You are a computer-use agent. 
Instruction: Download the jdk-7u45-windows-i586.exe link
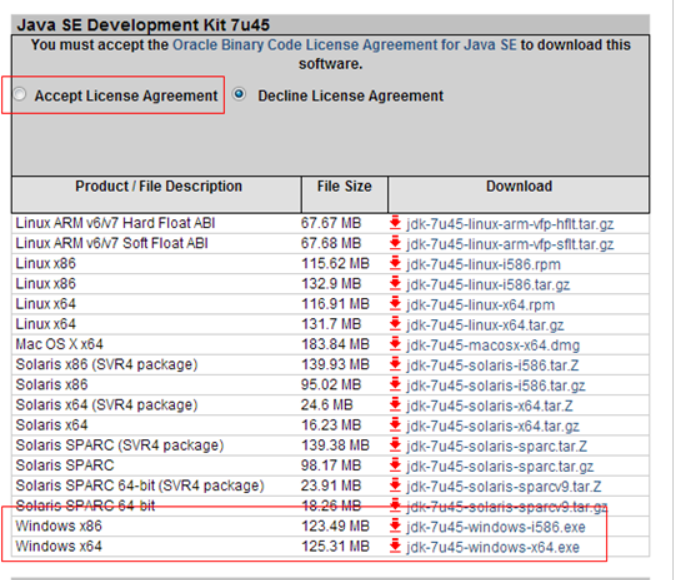pos(496,528)
